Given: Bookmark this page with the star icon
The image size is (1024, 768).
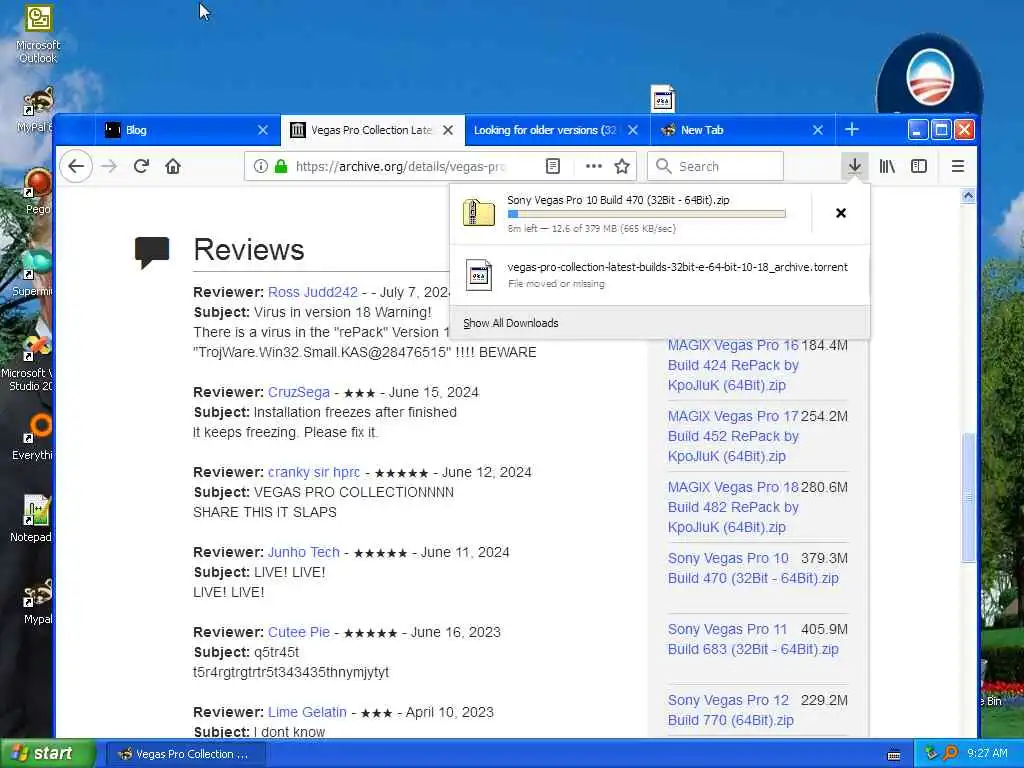Looking at the screenshot, I should coord(622,167).
